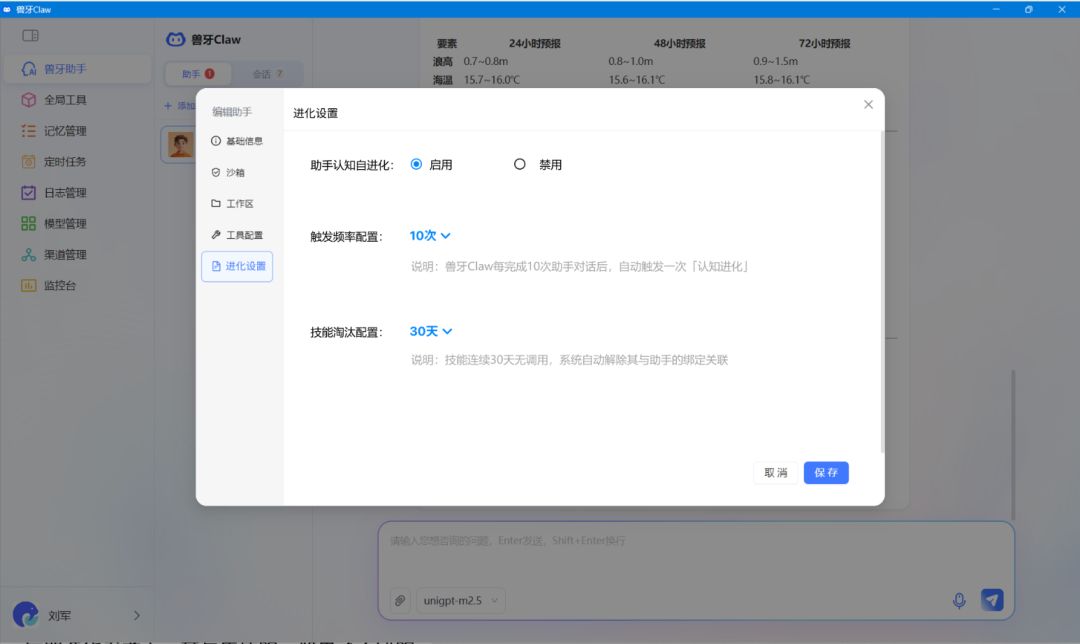Close the 进化设置 dialog with X
Screen dimensions: 1080x644
coord(868,105)
